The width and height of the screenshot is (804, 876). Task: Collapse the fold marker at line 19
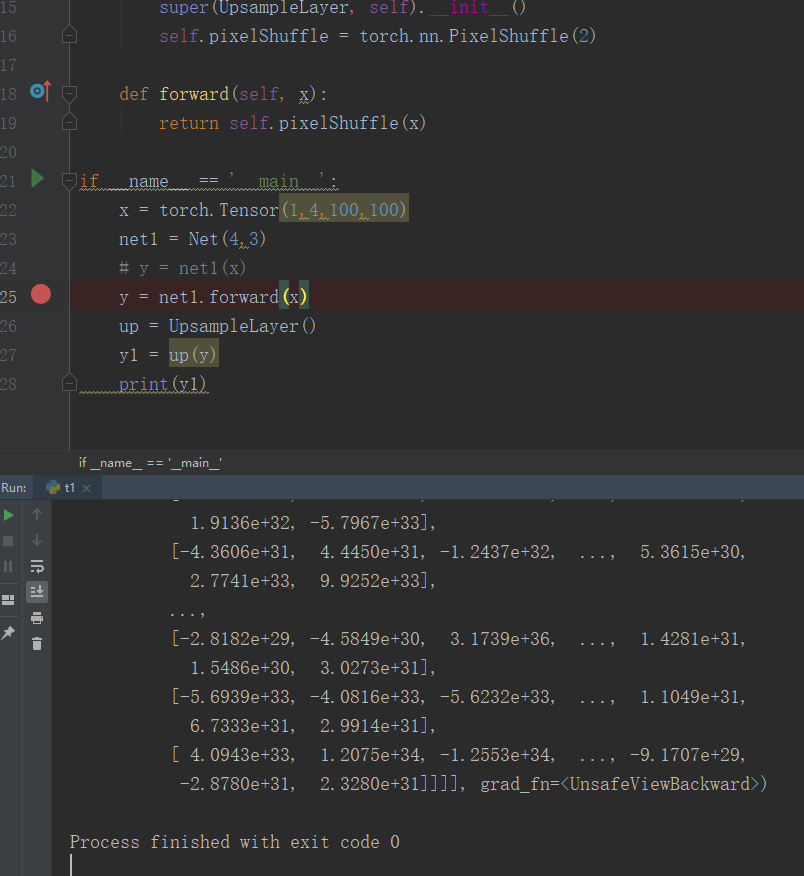(x=69, y=122)
